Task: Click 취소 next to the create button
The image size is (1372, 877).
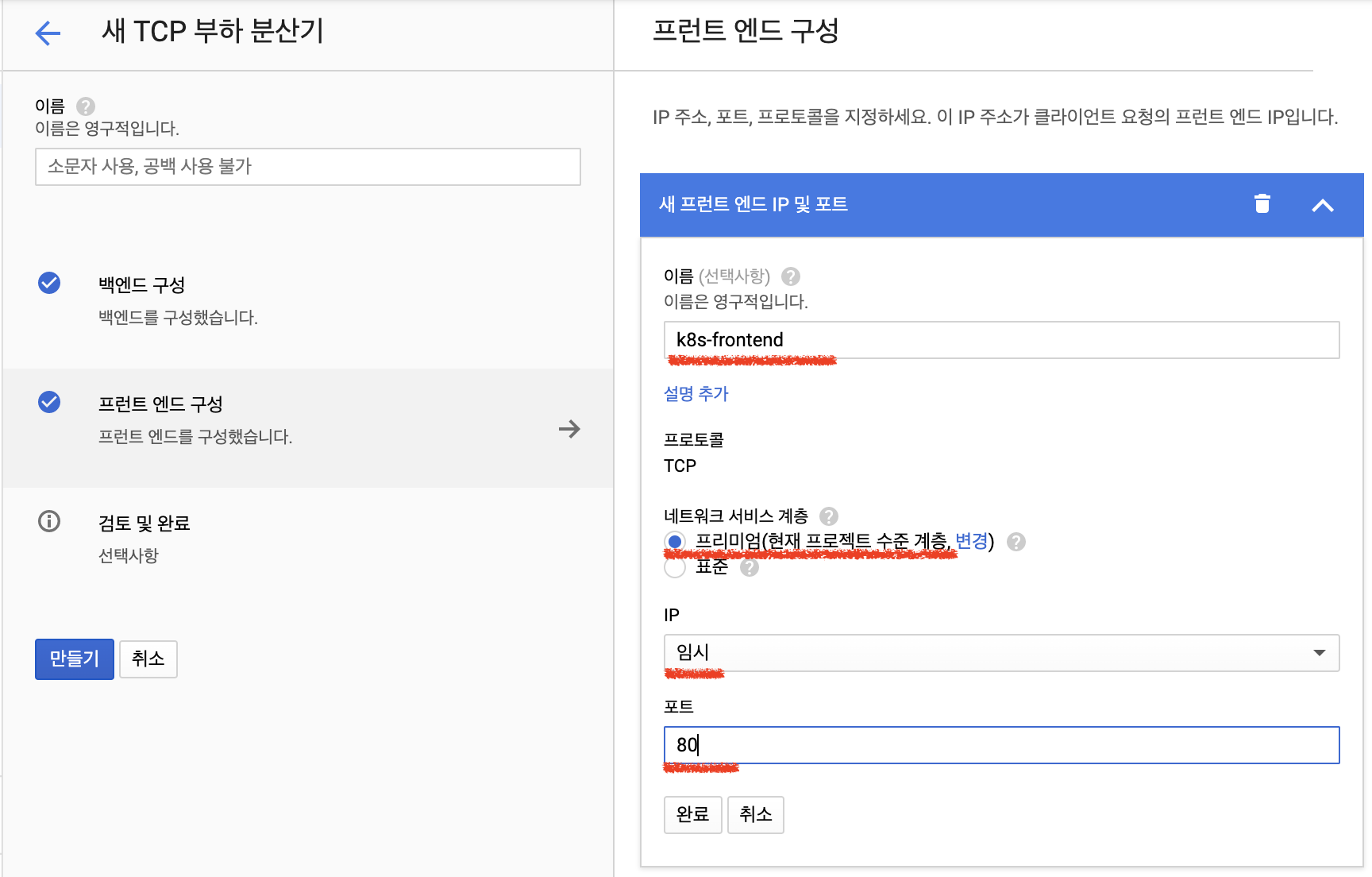Action: (x=148, y=659)
